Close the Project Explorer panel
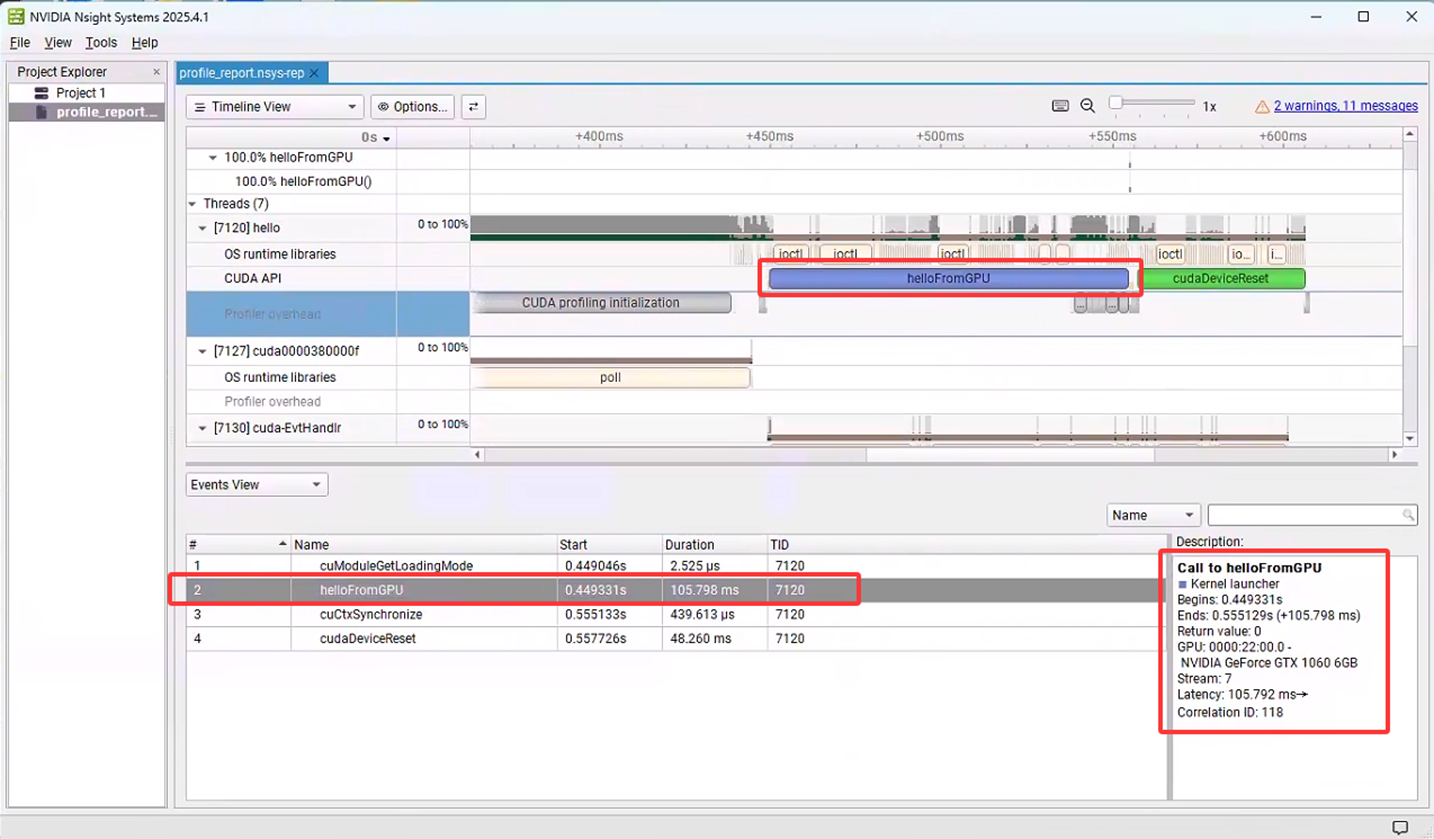The width and height of the screenshot is (1434, 839). pos(156,72)
